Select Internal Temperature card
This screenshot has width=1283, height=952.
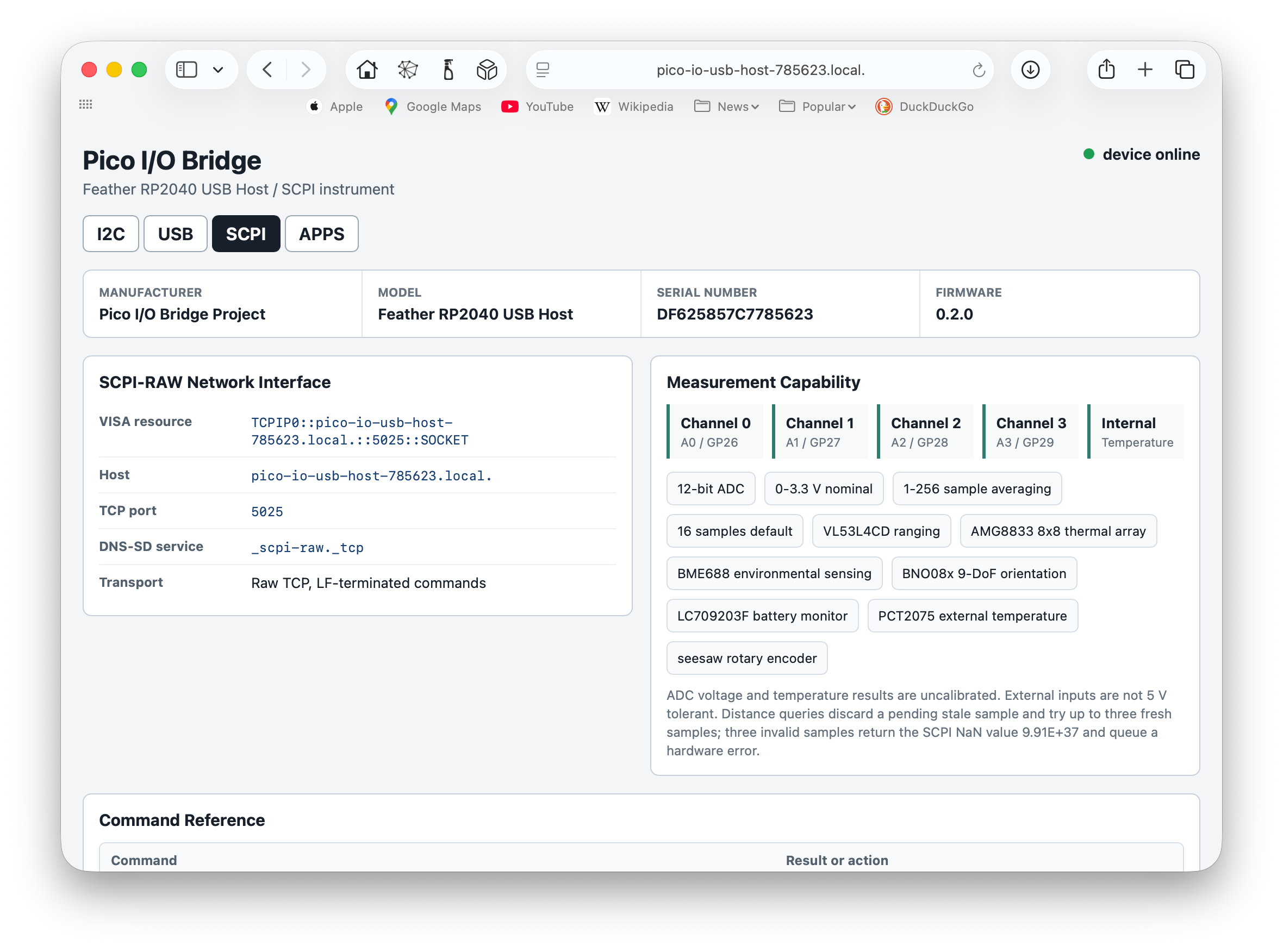click(1135, 431)
